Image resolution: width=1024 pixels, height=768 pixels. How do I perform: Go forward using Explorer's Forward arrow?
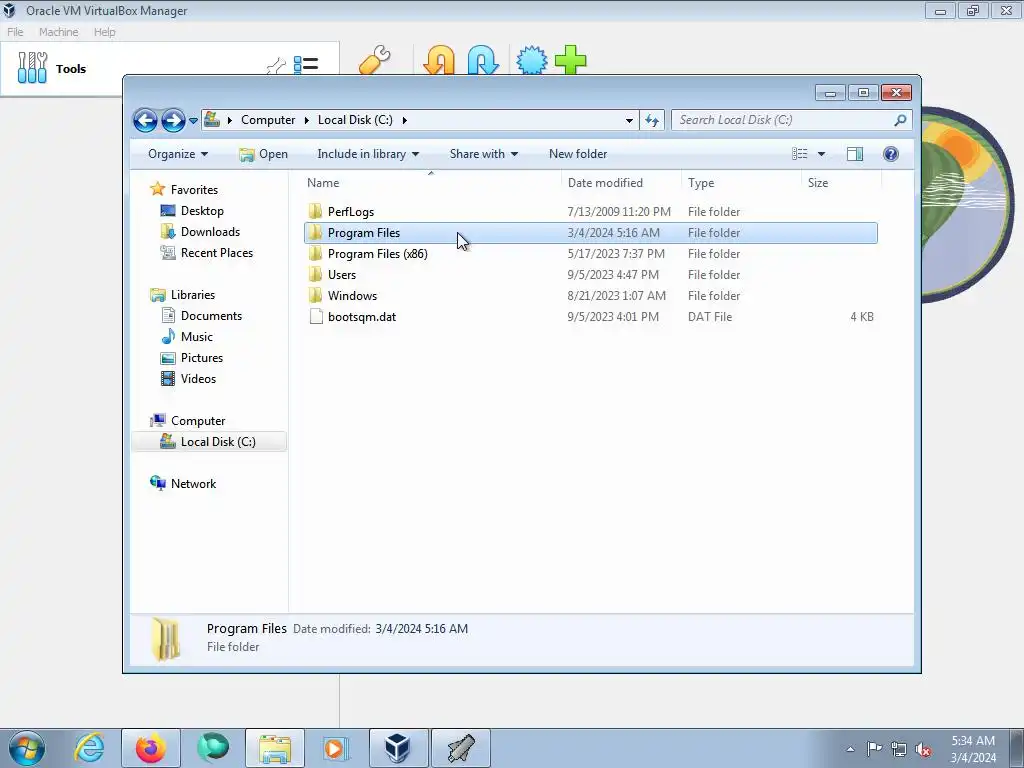(173, 120)
